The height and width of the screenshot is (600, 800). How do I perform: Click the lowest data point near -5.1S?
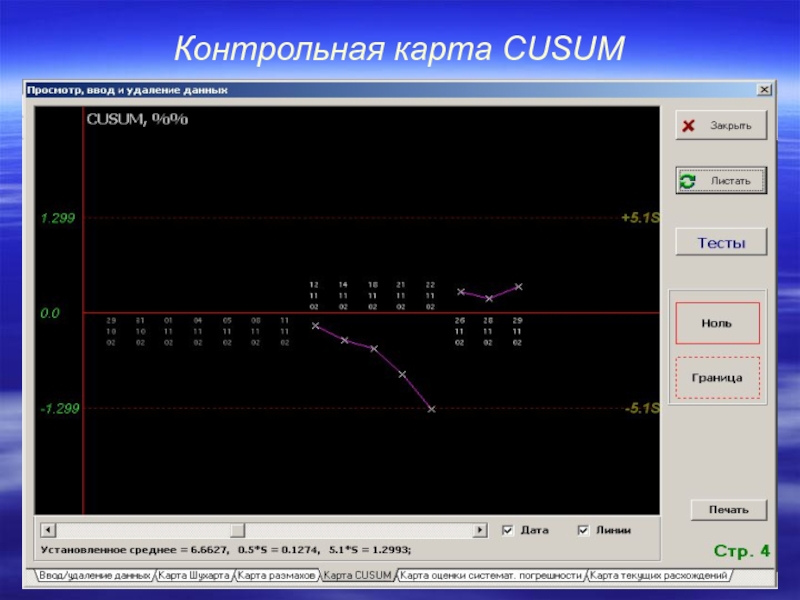[431, 409]
